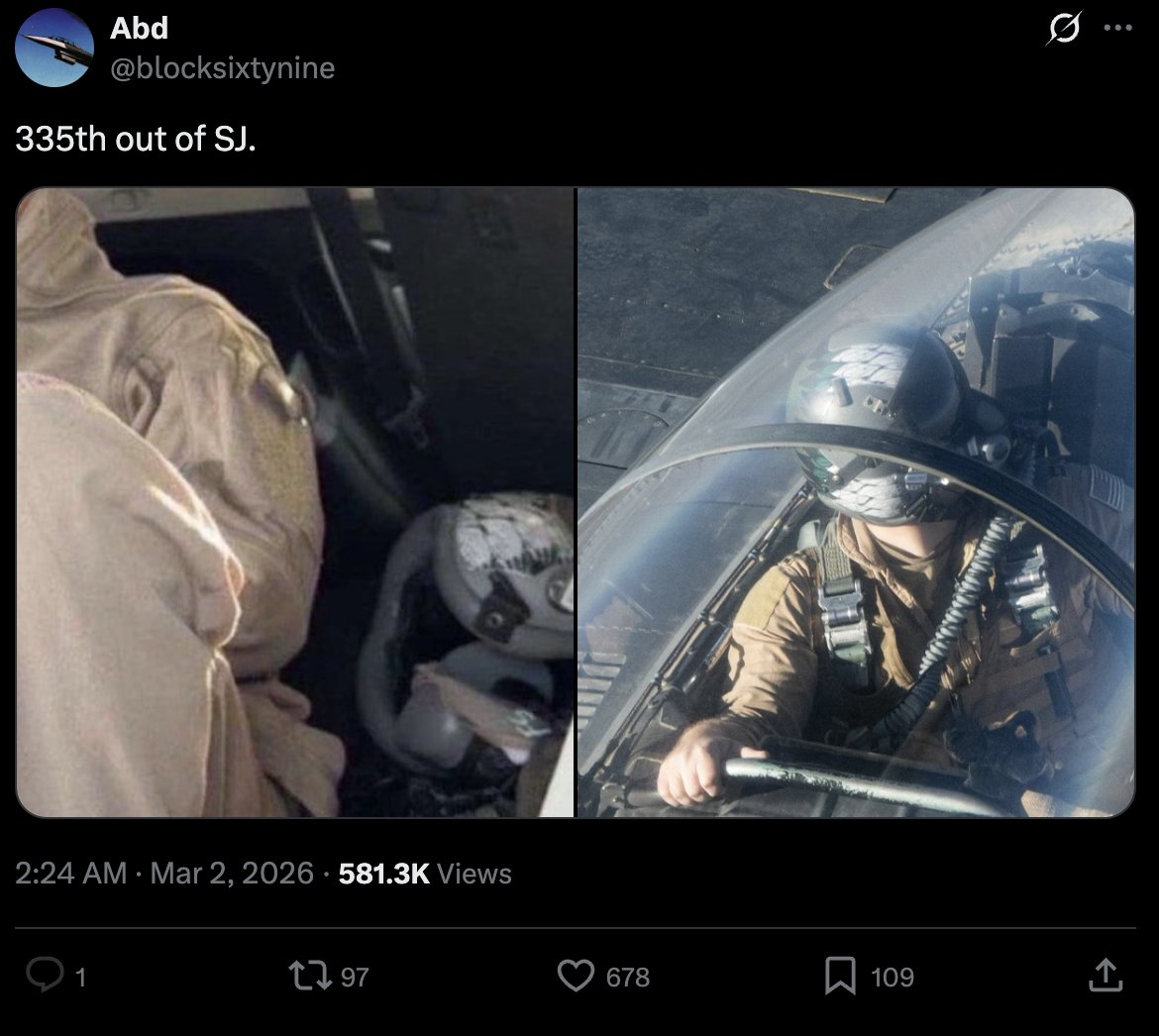
Task: Repost this tweet using the retweet icon
Action: [x=308, y=976]
